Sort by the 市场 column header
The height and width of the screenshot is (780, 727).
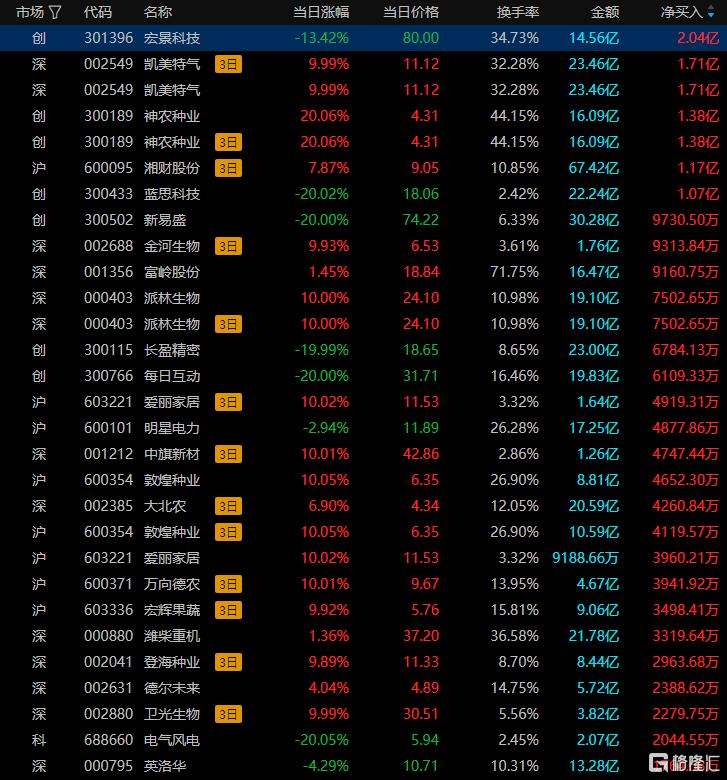[x=30, y=12]
